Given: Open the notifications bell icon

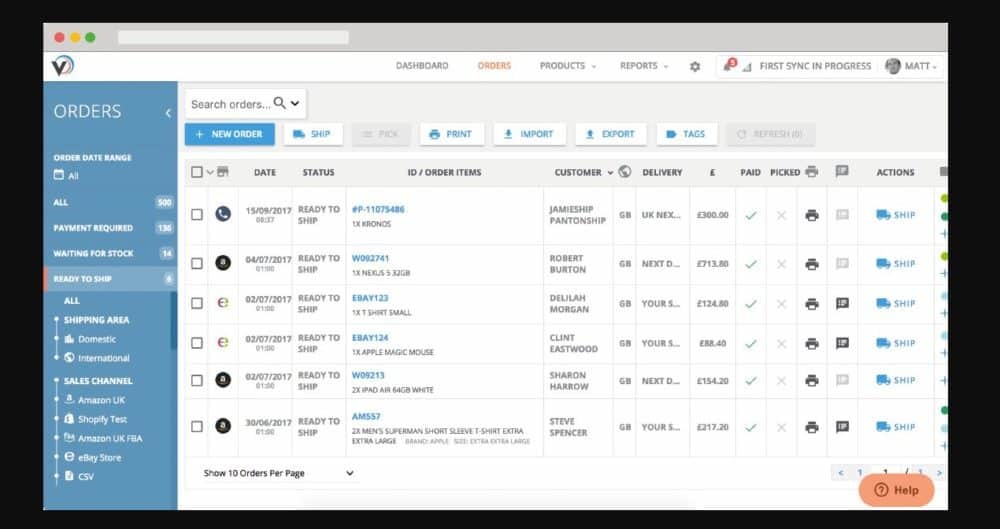Looking at the screenshot, I should tap(727, 66).
